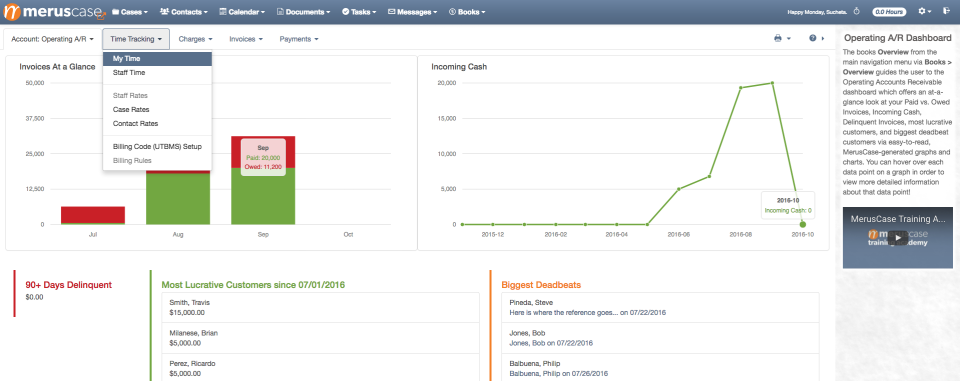The image size is (960, 381).
Task: Click the Jul bar in invoices chart
Action: click(x=92, y=215)
